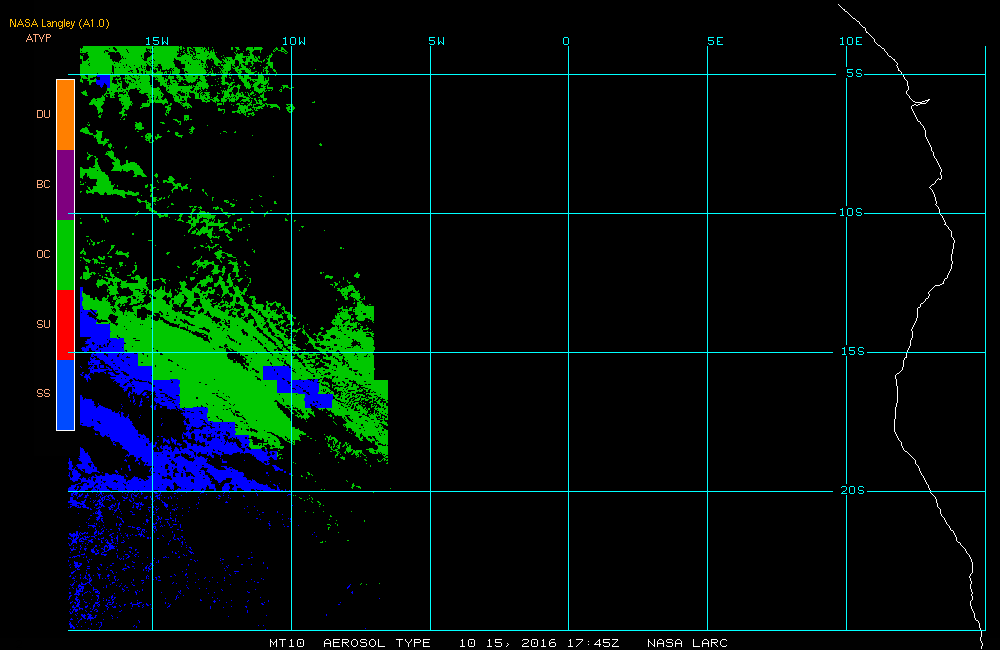Click the purple BC color swatch
1000x650 pixels.
click(x=66, y=185)
